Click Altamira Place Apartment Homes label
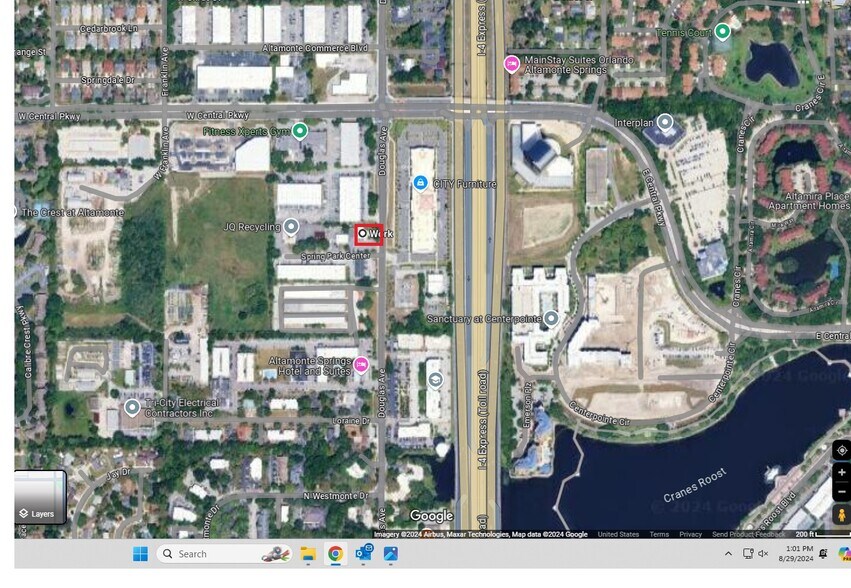The image size is (851, 588). [809, 201]
